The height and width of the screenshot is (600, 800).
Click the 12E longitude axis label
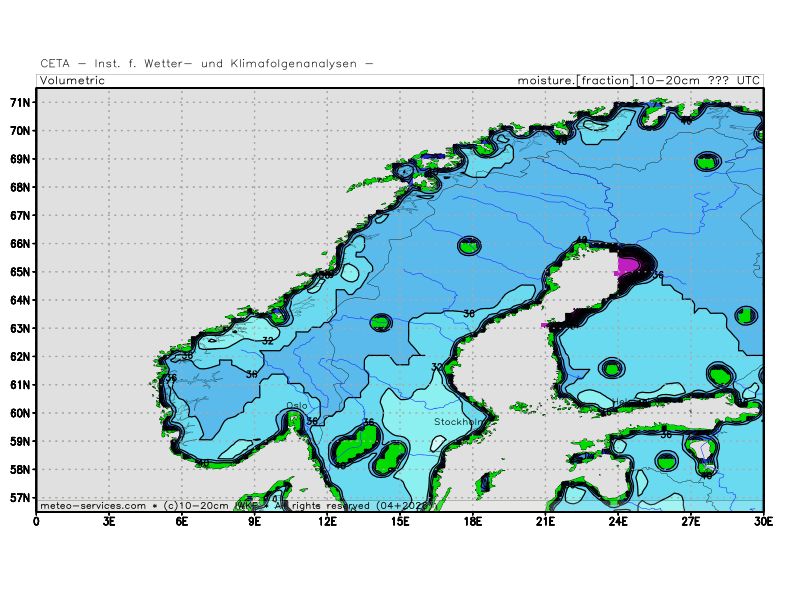[327, 520]
